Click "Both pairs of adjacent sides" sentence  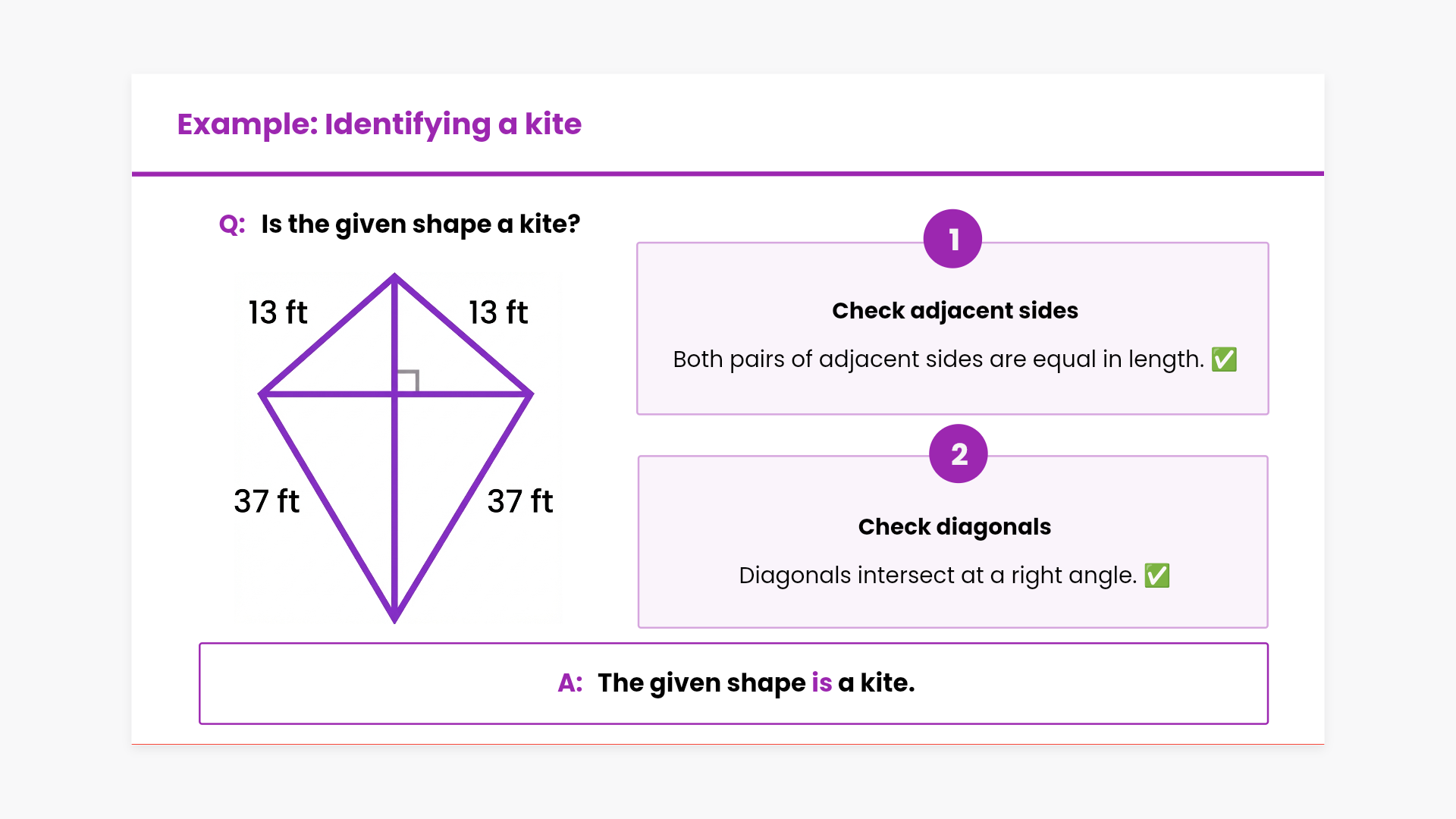click(938, 359)
